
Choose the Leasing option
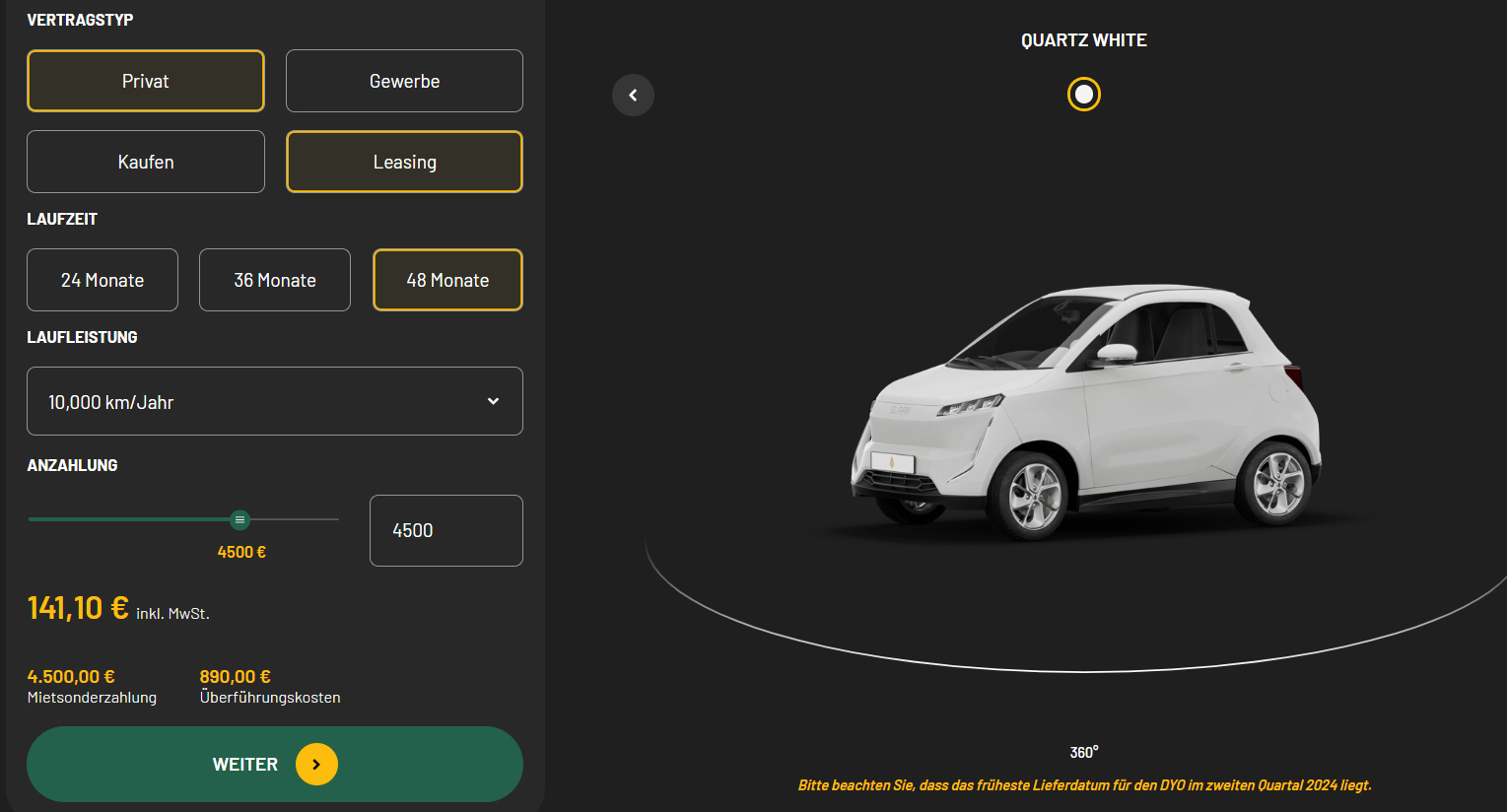click(404, 162)
